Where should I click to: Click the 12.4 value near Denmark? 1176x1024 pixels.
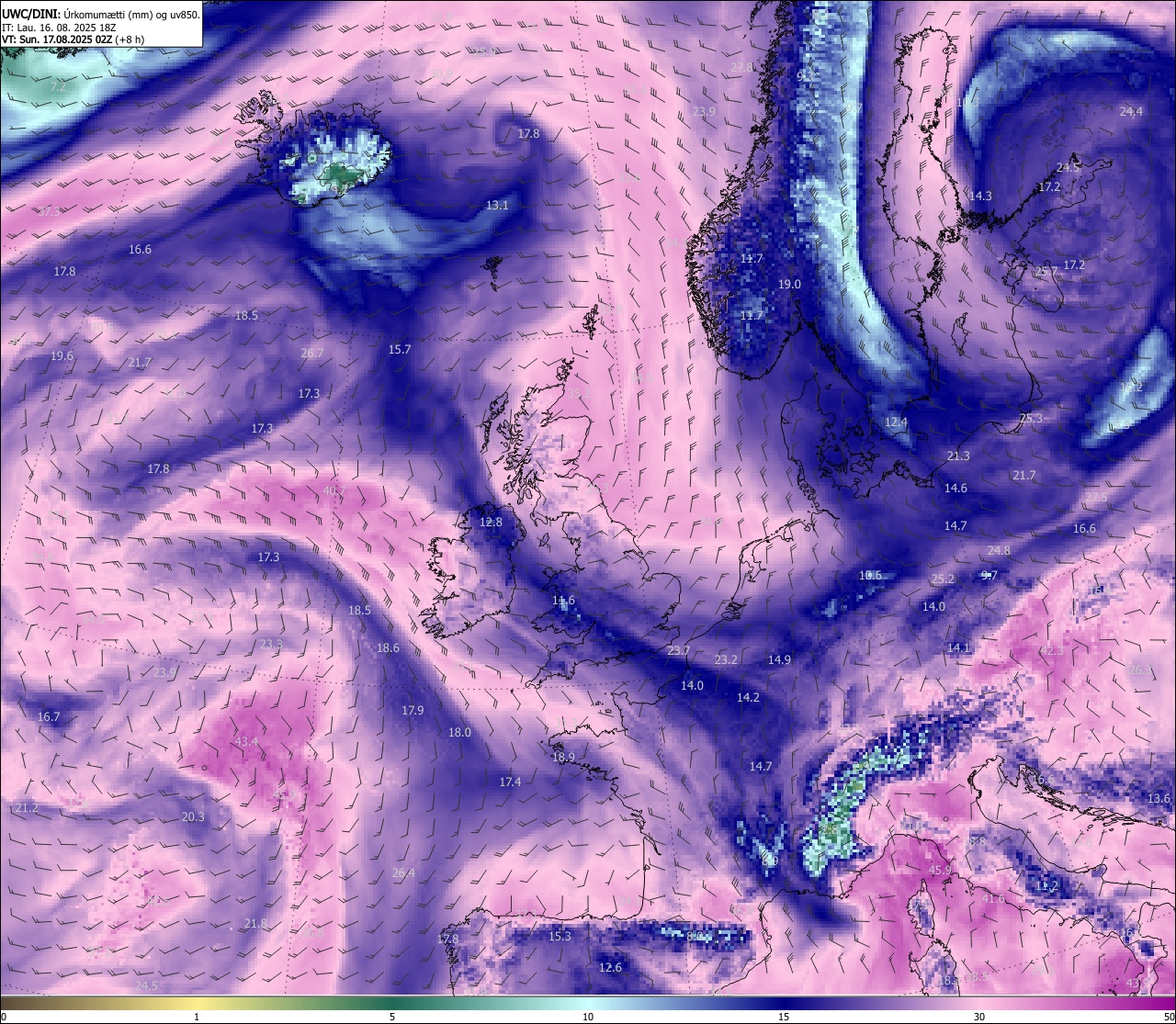(x=896, y=422)
